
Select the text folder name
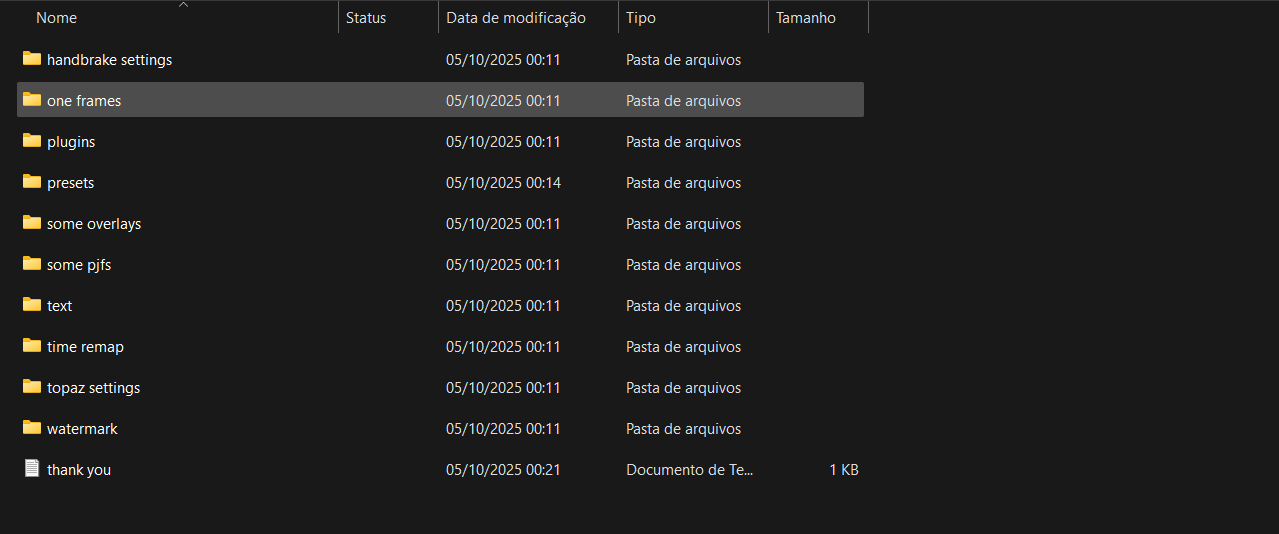pos(60,306)
